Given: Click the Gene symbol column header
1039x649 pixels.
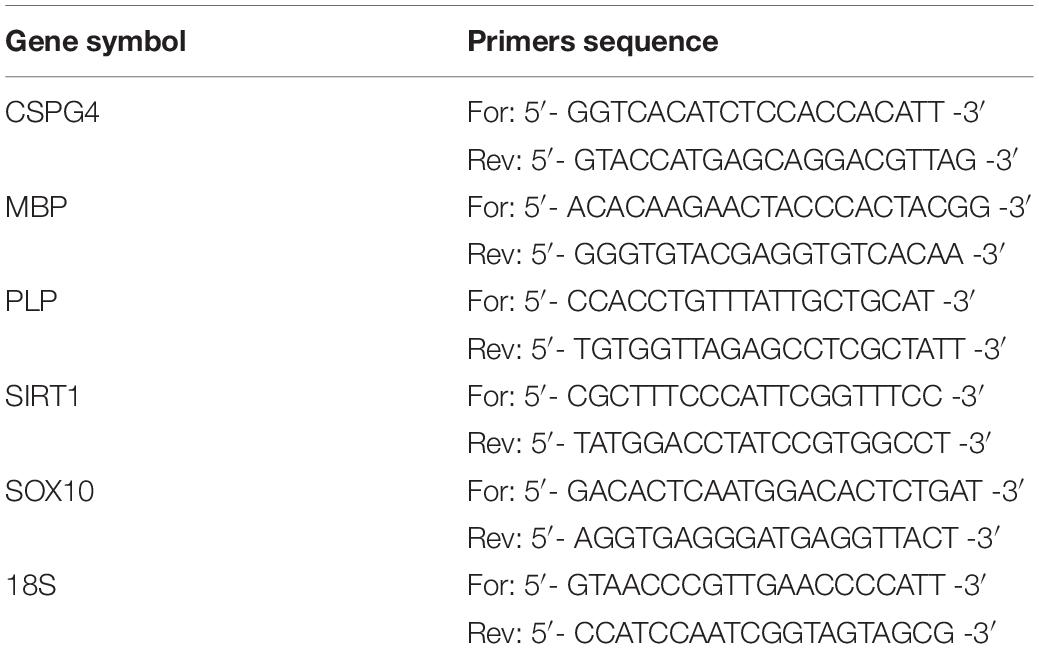Looking at the screenshot, I should 95,42.
